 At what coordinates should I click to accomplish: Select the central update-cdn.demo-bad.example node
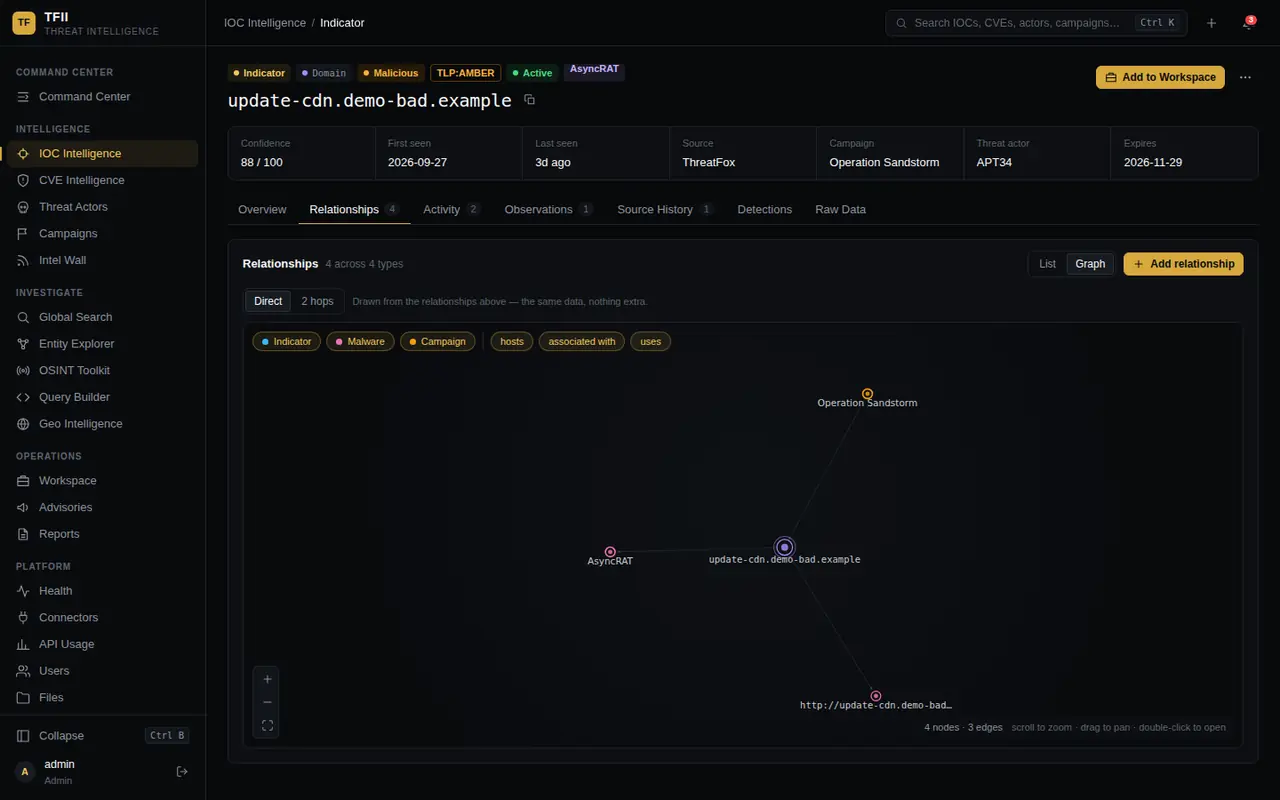[784, 547]
